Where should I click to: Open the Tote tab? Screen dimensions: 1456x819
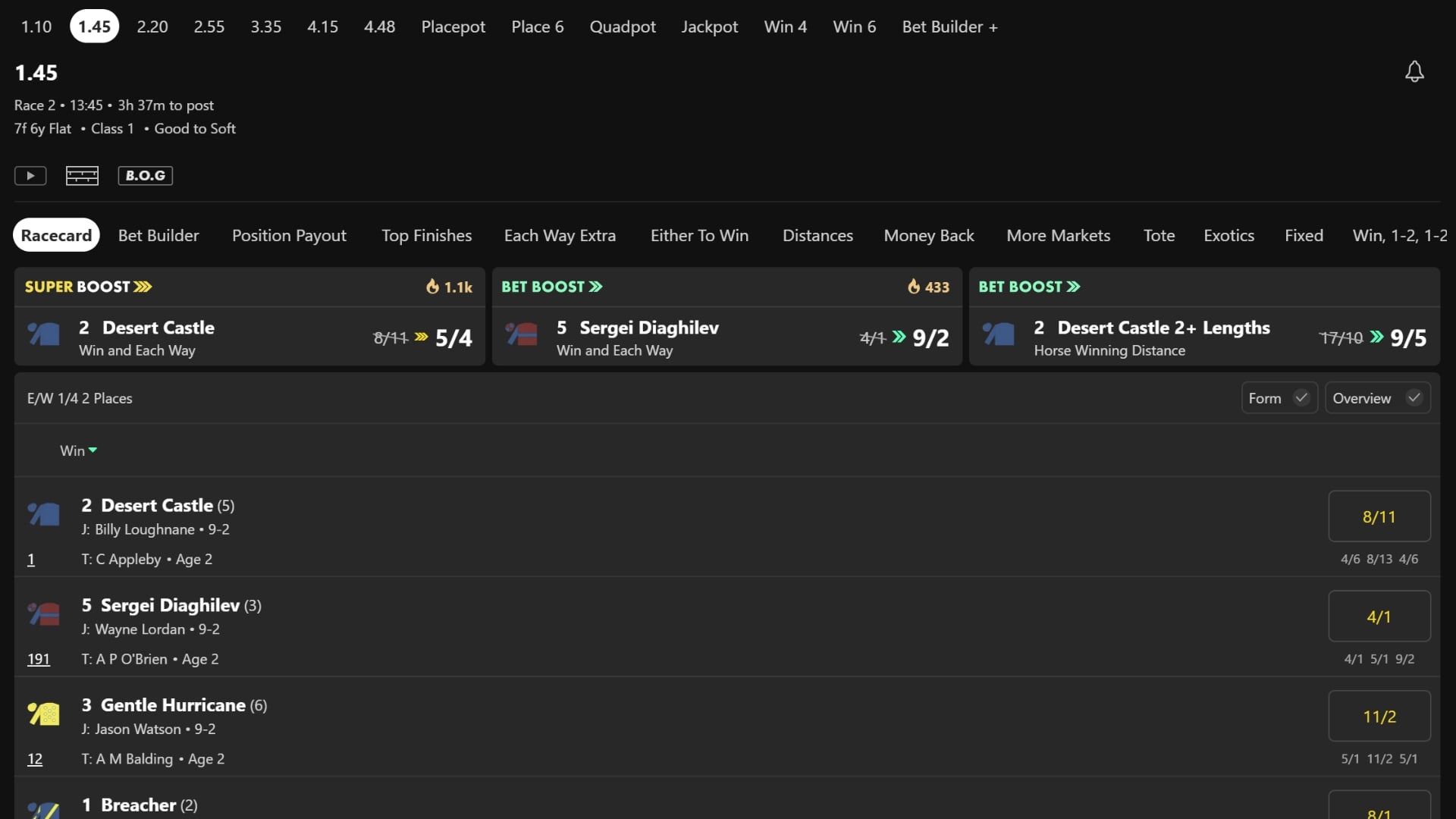point(1159,236)
